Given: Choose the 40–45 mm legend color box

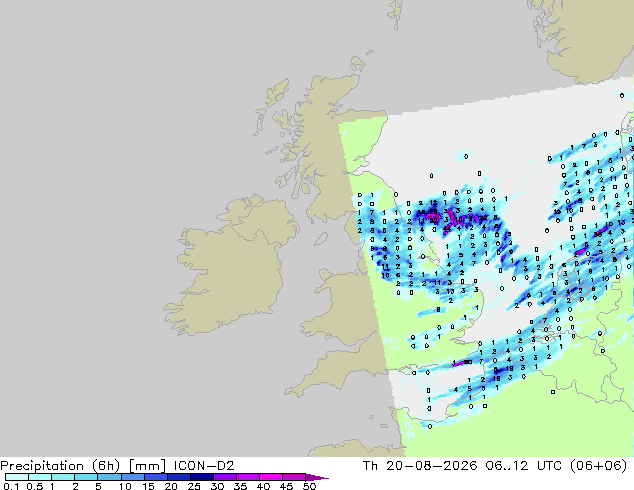Looking at the screenshot, I should pos(271,477).
